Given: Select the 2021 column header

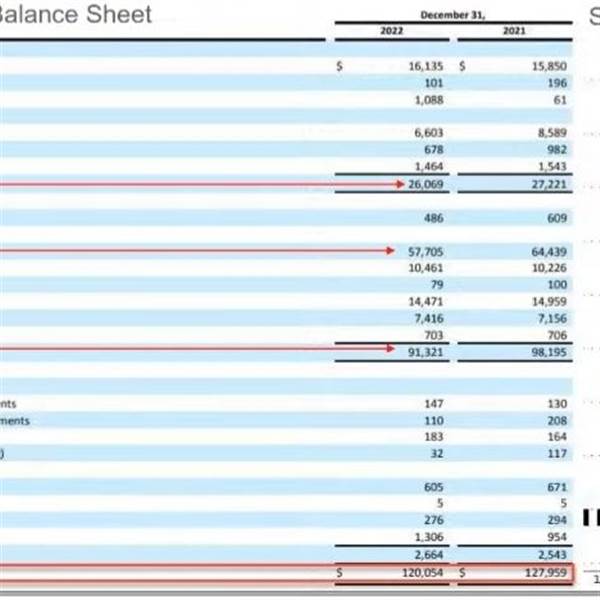Looking at the screenshot, I should pyautogui.click(x=514, y=31).
